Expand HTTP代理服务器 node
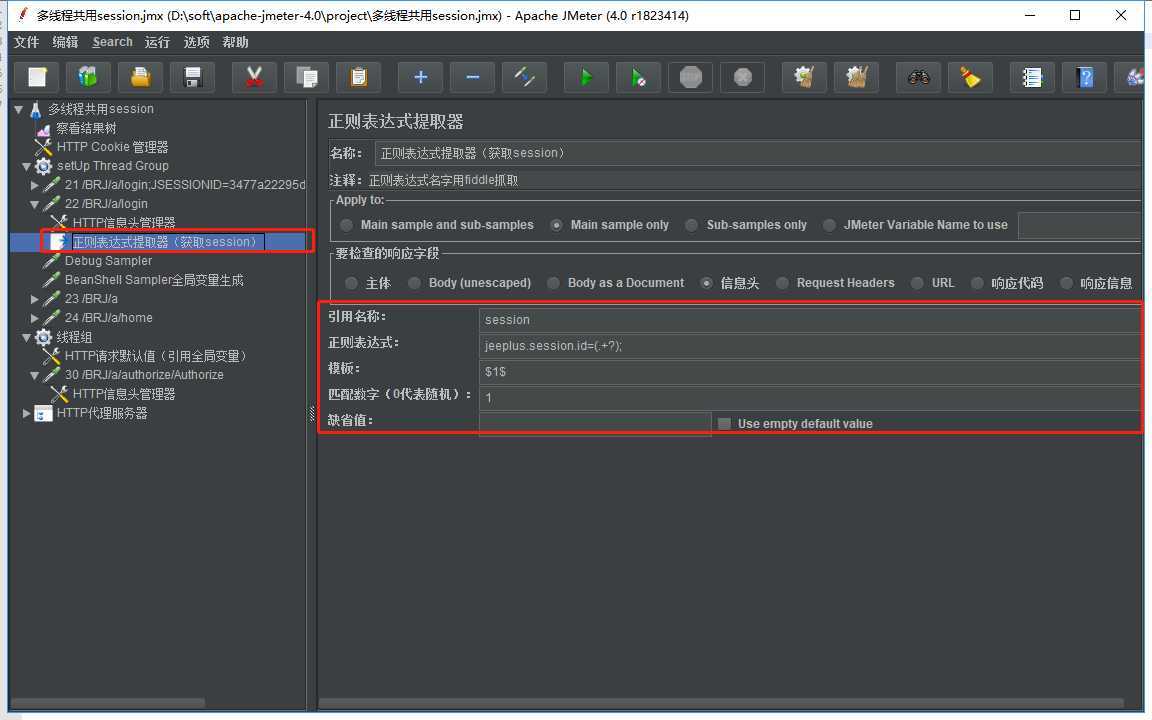The image size is (1152, 720). pyautogui.click(x=26, y=414)
